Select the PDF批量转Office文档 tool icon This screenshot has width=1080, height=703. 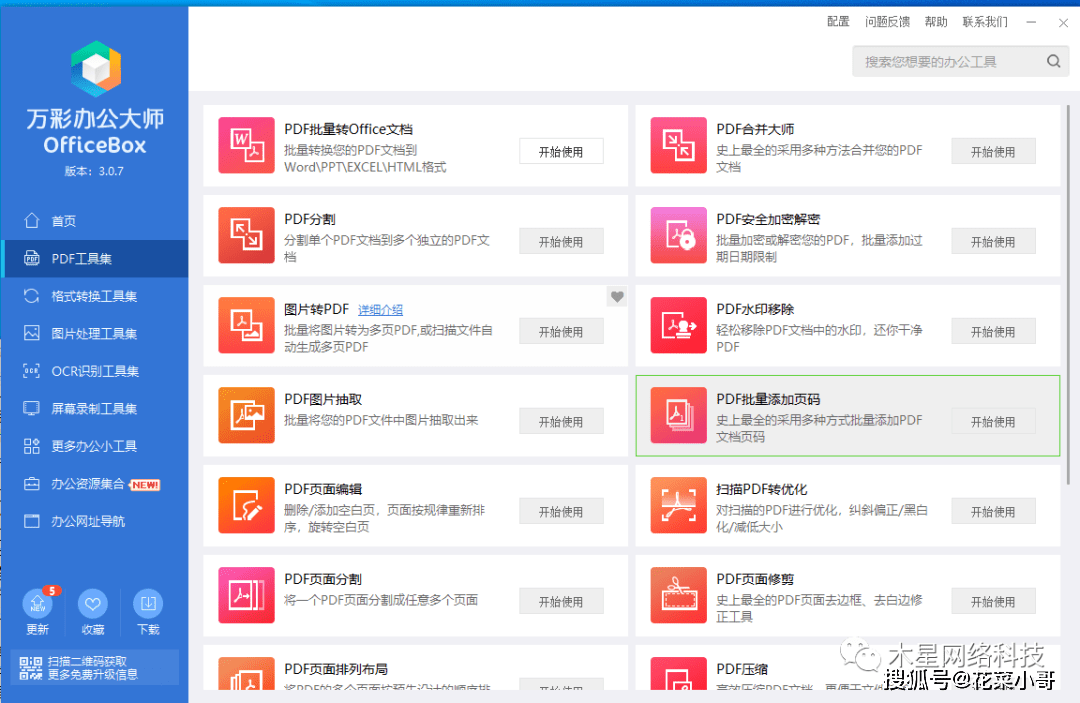(246, 145)
